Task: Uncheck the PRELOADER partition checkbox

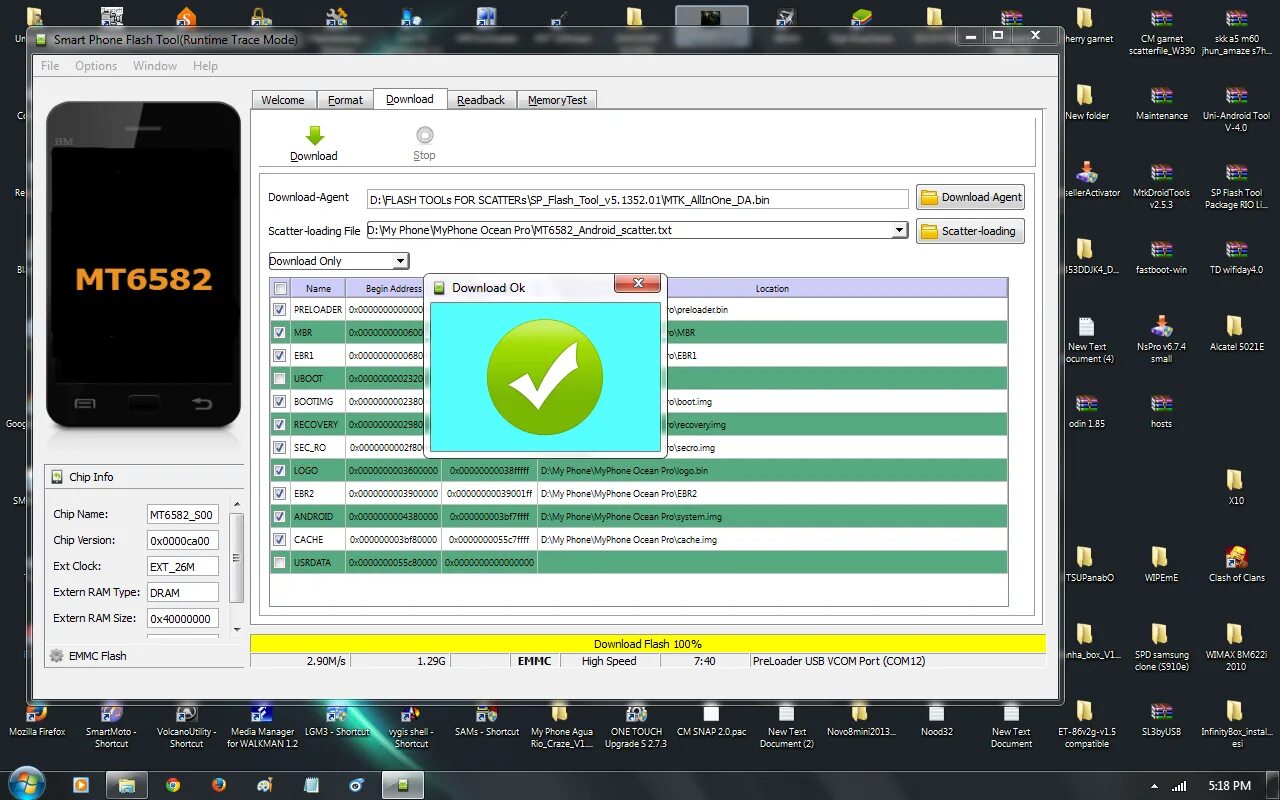Action: coord(280,310)
